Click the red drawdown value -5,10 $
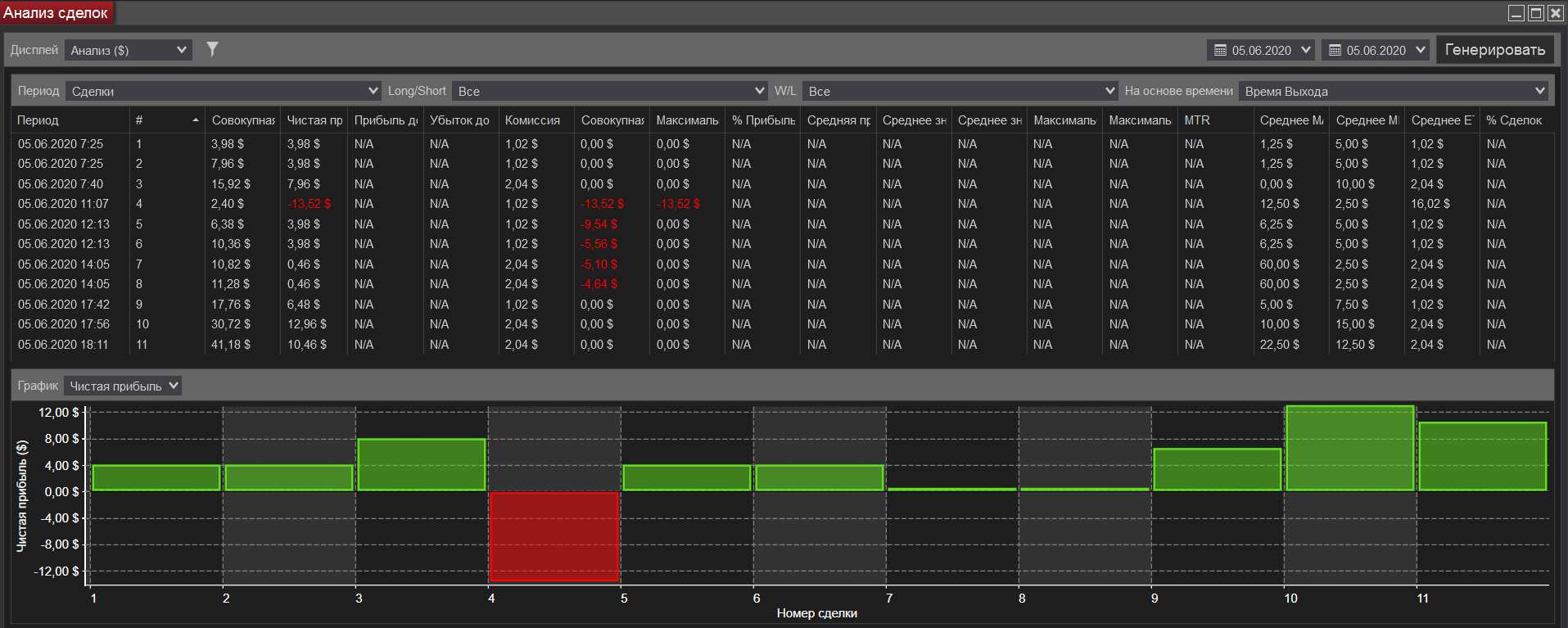Viewport: 1568px width, 628px height. coord(599,264)
